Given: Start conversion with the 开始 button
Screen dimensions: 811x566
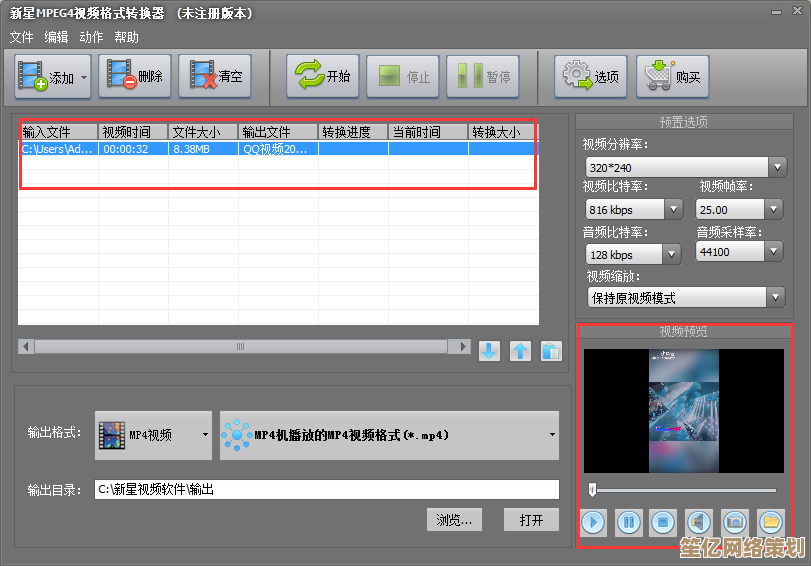Looking at the screenshot, I should (323, 77).
